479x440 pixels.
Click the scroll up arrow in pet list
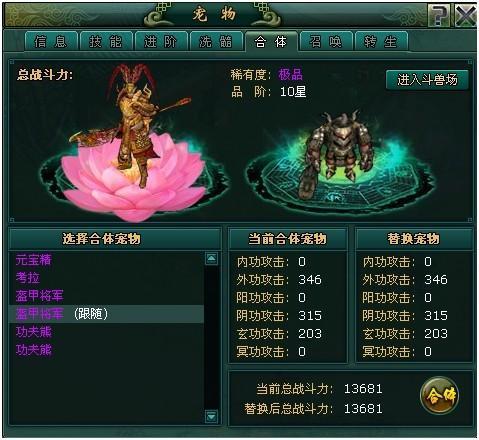212,258
